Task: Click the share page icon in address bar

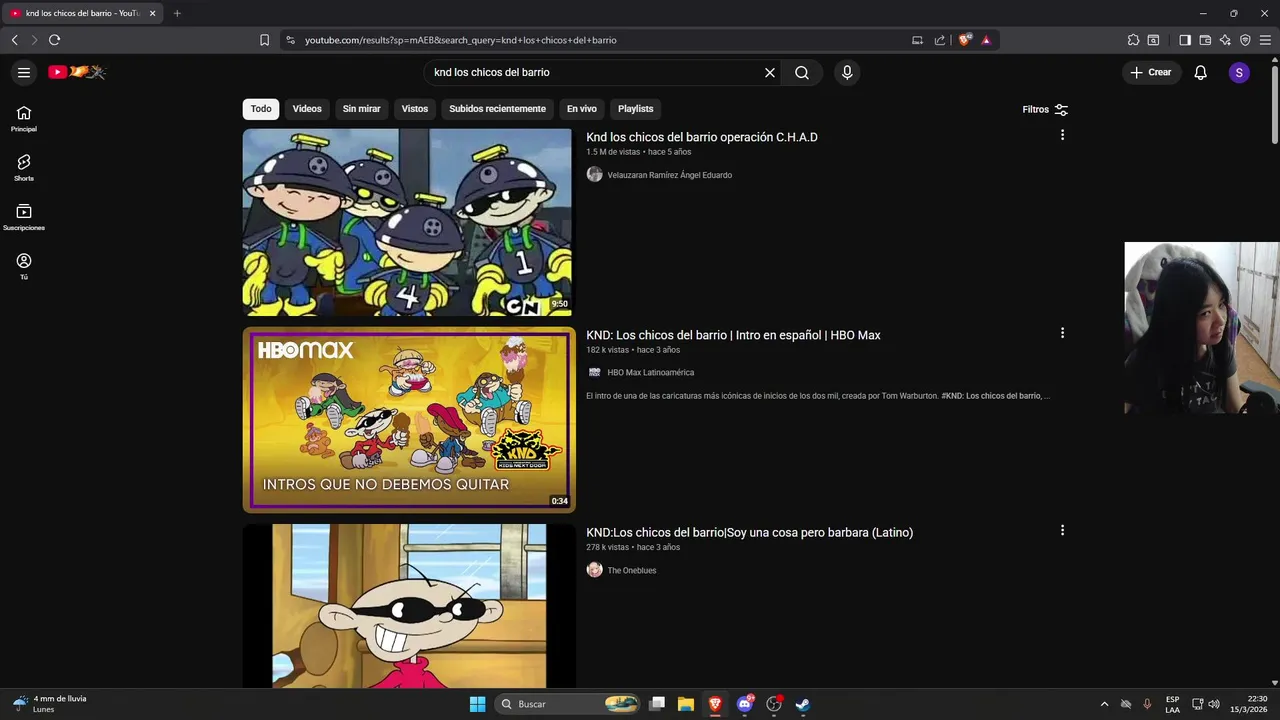Action: click(940, 40)
